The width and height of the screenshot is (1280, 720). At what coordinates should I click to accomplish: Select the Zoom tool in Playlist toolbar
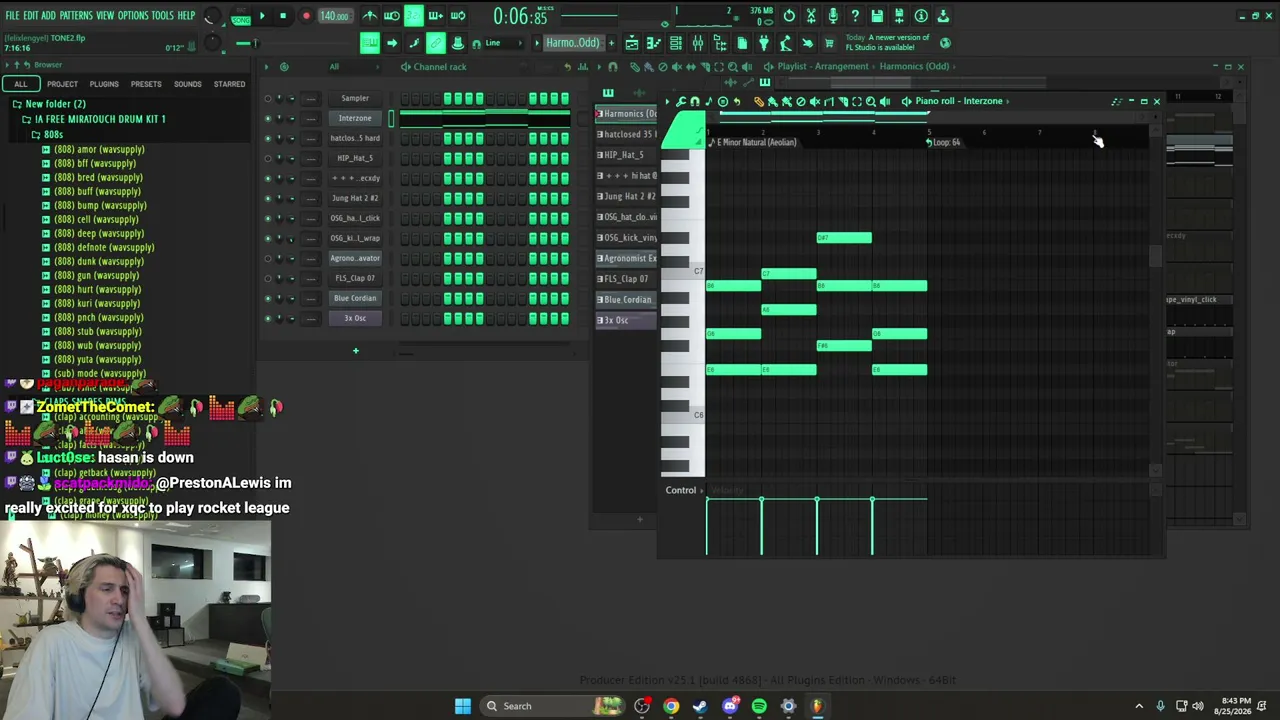pyautogui.click(x=732, y=67)
